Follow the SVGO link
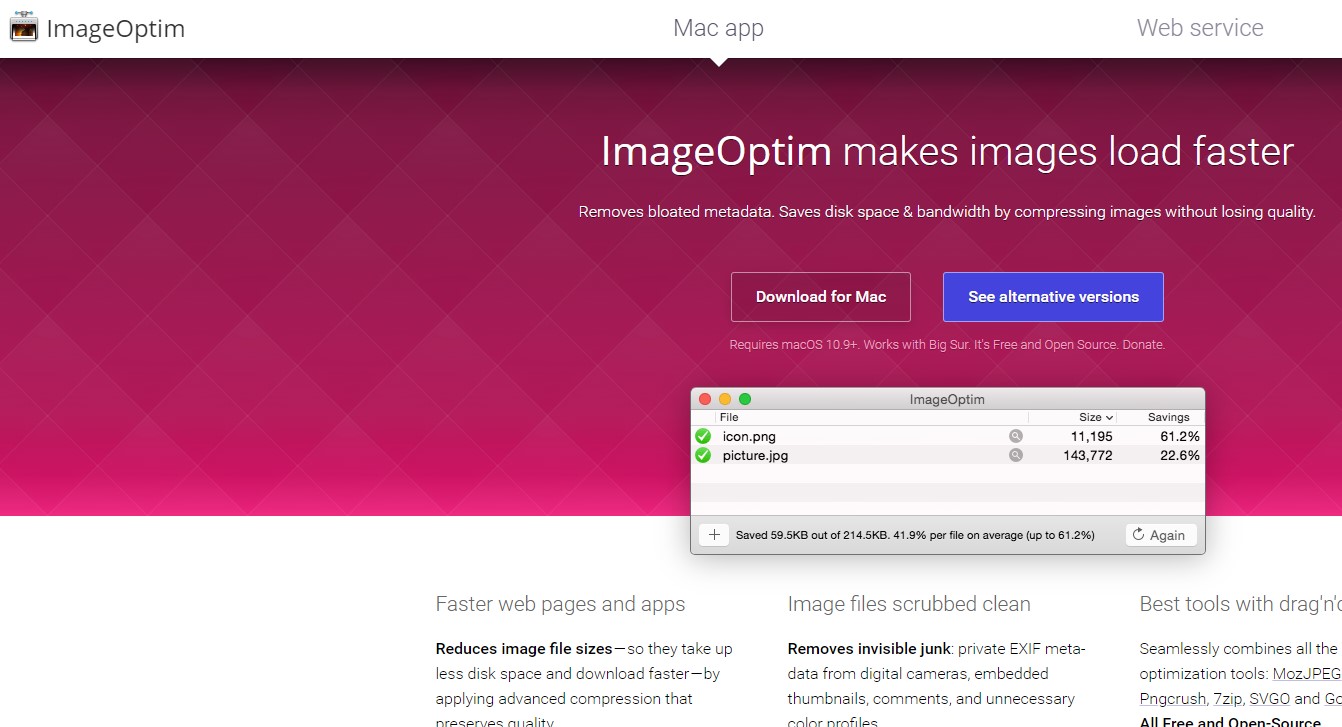Image resolution: width=1342 pixels, height=727 pixels. pos(1270,699)
